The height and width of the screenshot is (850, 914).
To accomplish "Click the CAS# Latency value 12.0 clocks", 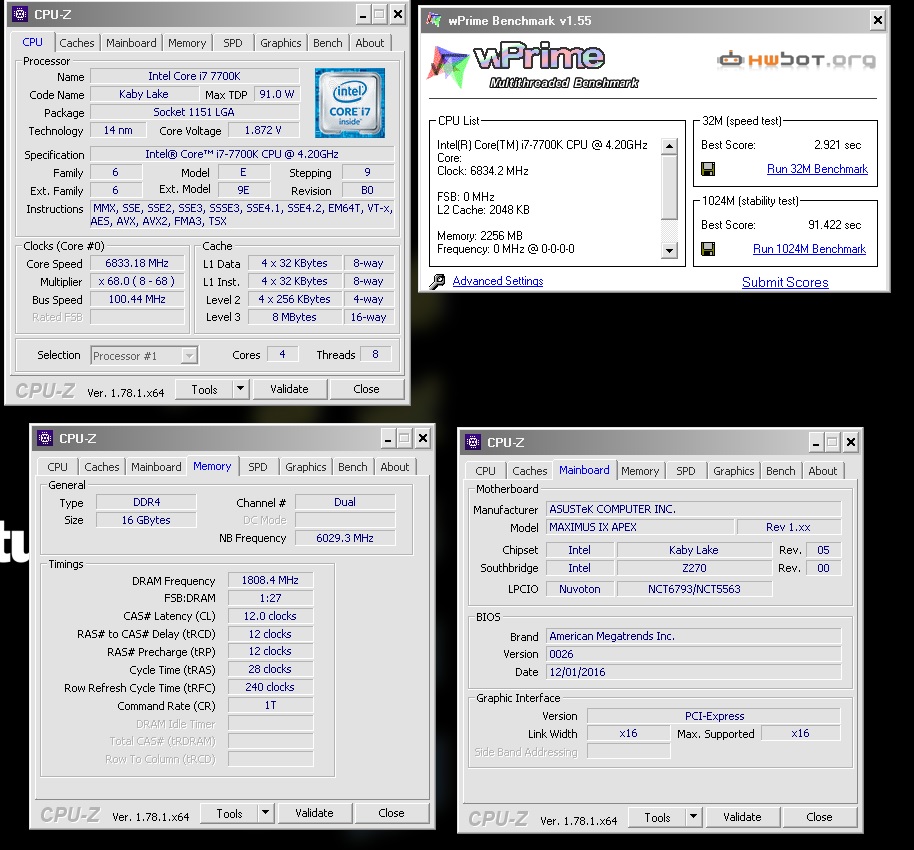I will (x=270, y=616).
